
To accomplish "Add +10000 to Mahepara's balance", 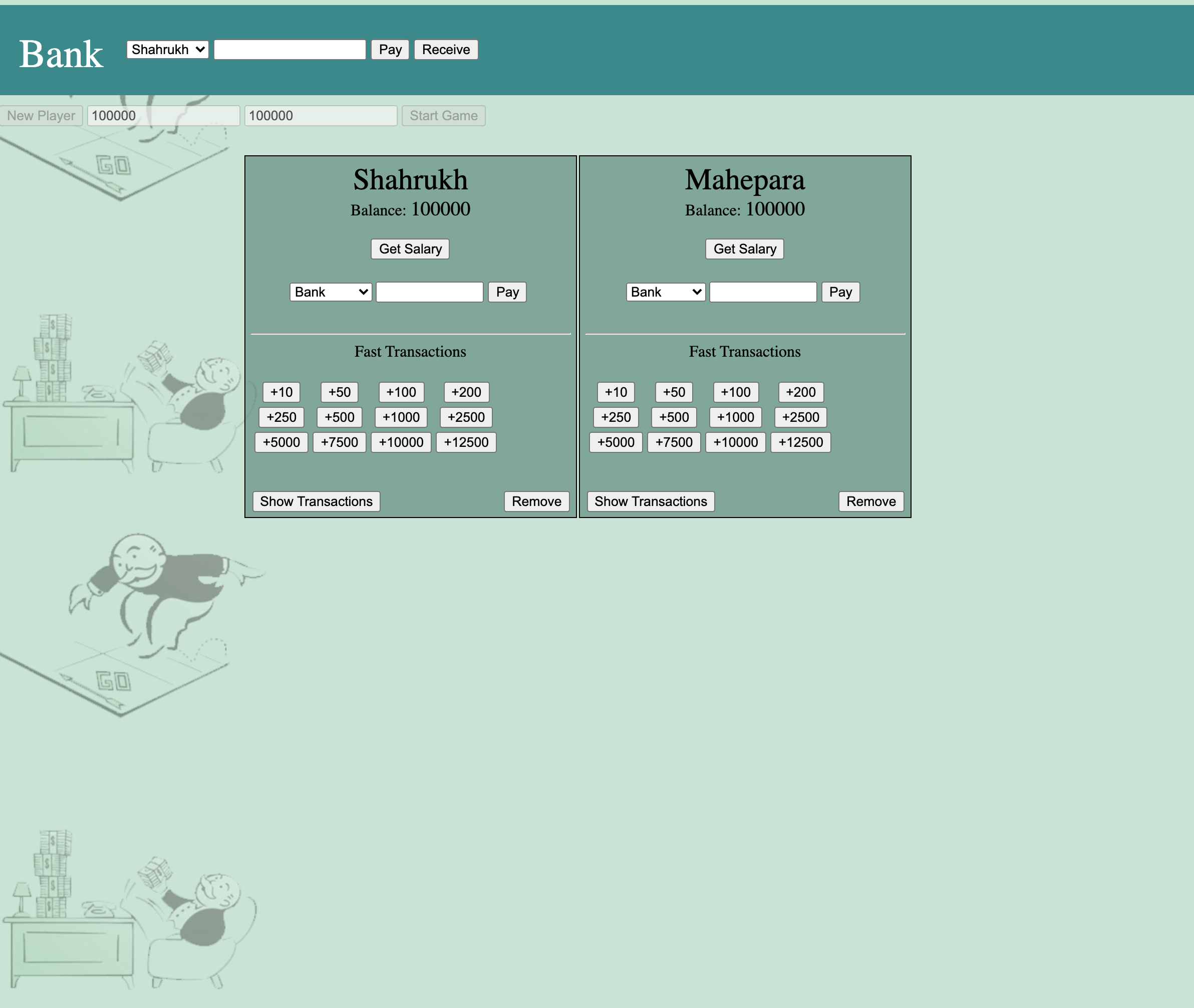I will point(735,442).
